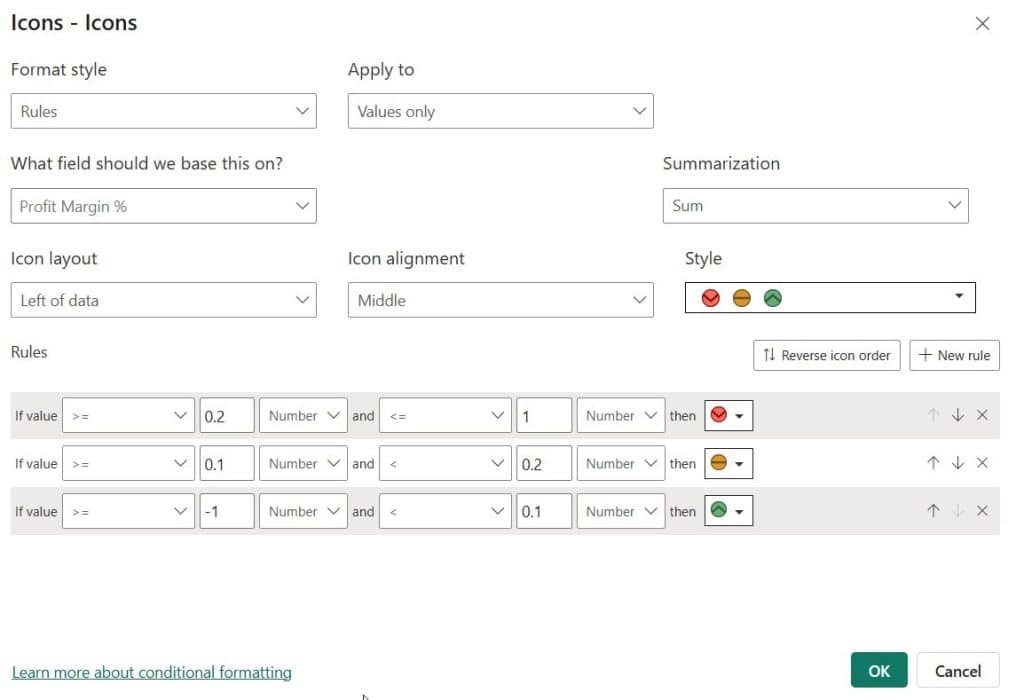Viewport: 1024px width, 700px height.
Task: Edit first rule's upper value 1 field
Action: point(544,415)
